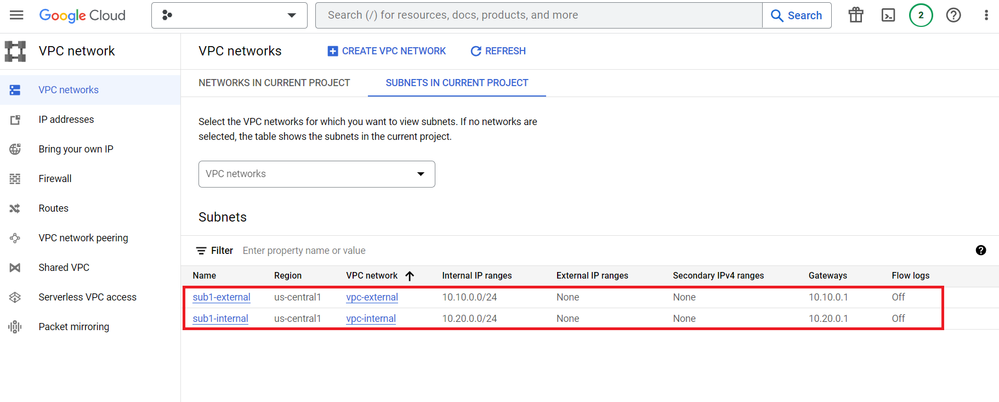Switch to Networks in Current Project tab

(274, 83)
